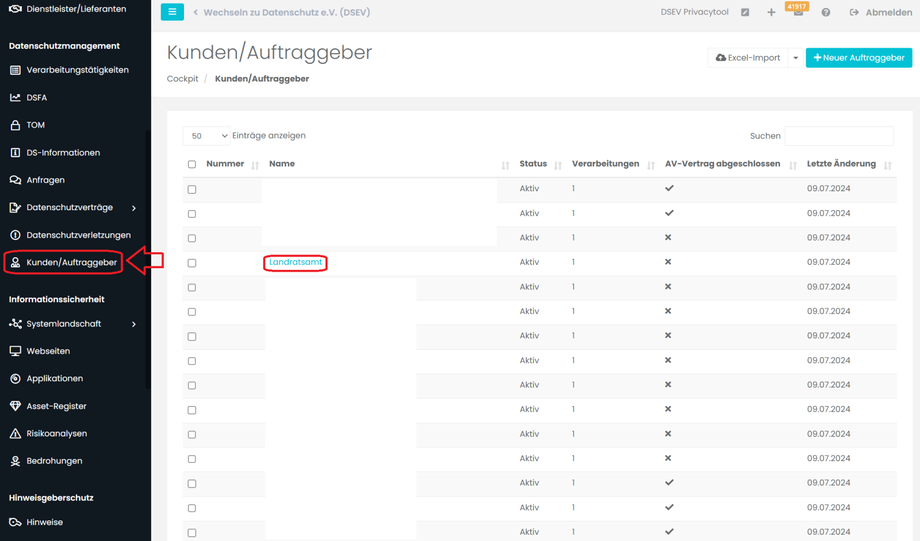This screenshot has width=920, height=541.
Task: Open dropdown arrow next to Excel-Import
Action: pos(796,58)
